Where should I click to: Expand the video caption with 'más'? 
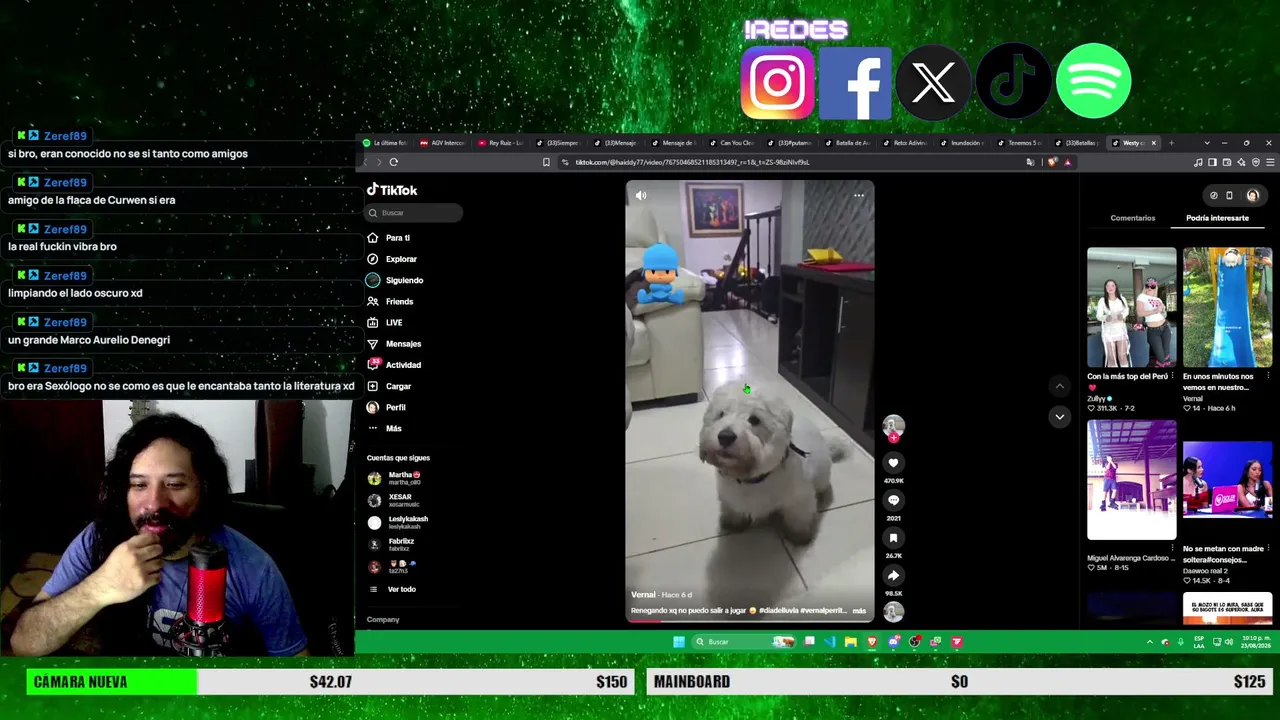859,611
